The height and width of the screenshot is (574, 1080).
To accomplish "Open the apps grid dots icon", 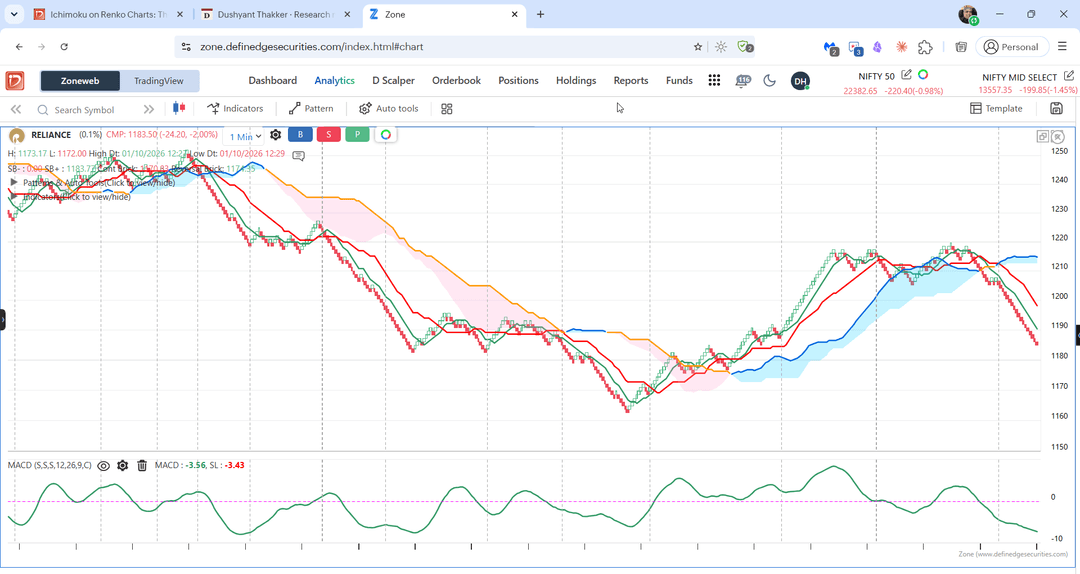I will point(714,81).
